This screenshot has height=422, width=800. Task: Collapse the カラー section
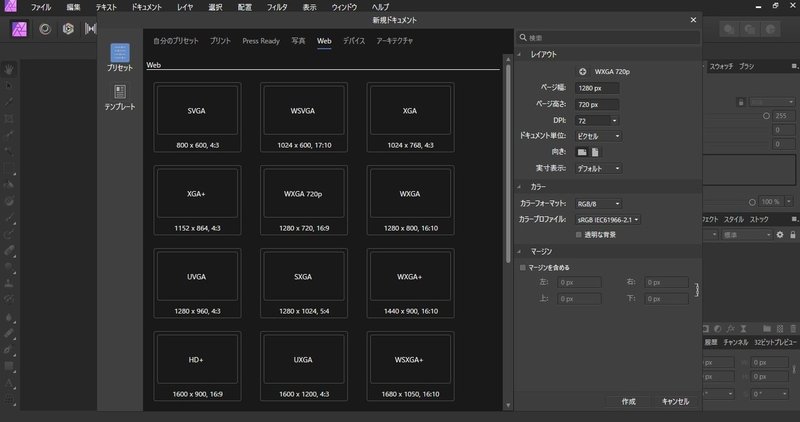pyautogui.click(x=520, y=187)
